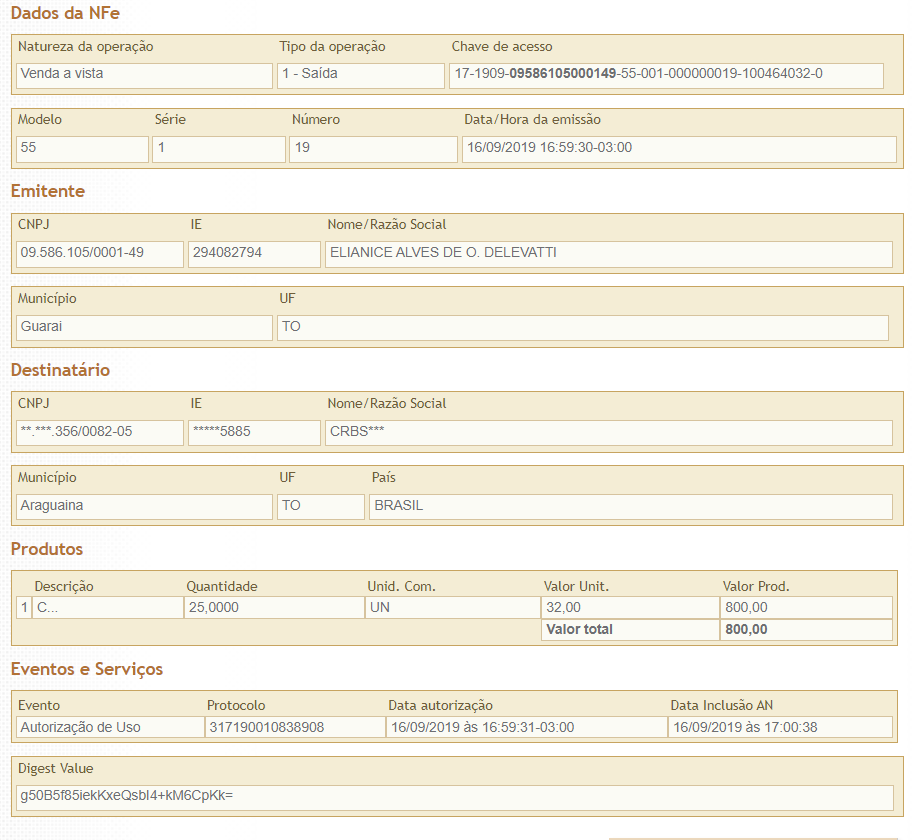912x840 pixels.
Task: Select the Guarai Município field
Action: 145,328
